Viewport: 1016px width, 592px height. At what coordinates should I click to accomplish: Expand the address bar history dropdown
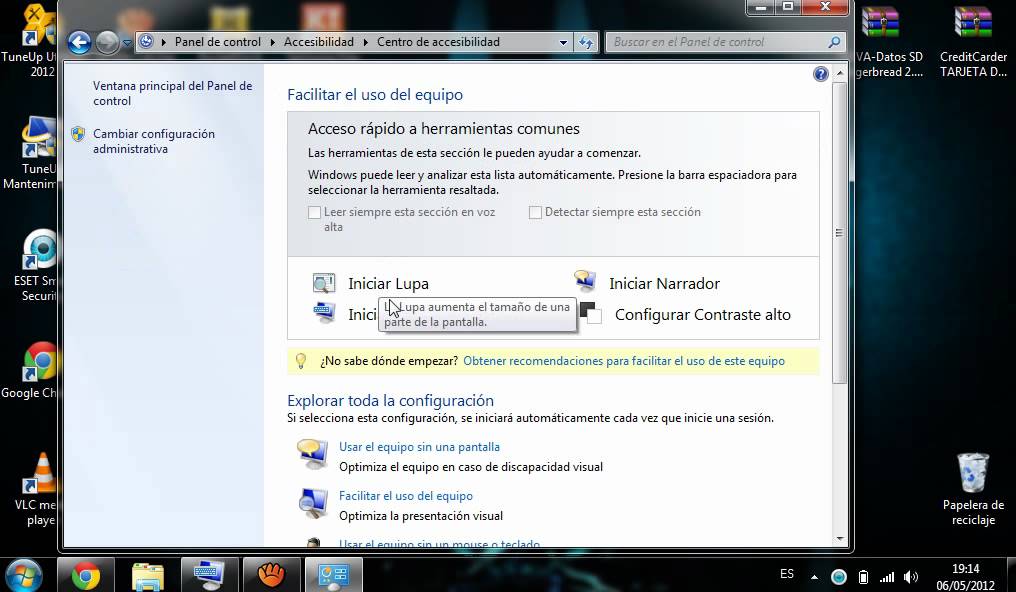563,42
